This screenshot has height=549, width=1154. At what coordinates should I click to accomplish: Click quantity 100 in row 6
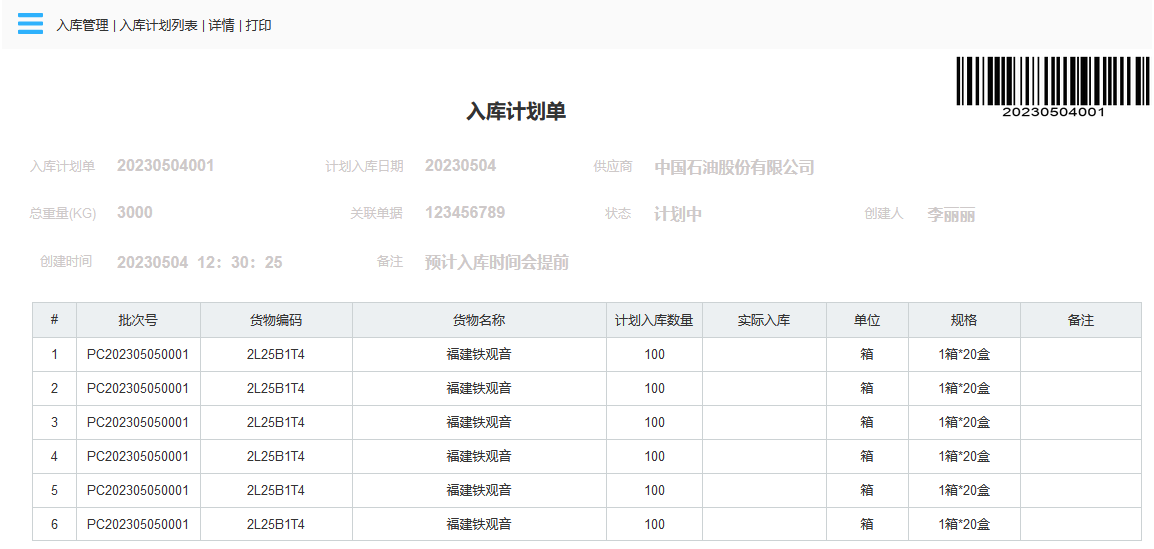tap(654, 524)
